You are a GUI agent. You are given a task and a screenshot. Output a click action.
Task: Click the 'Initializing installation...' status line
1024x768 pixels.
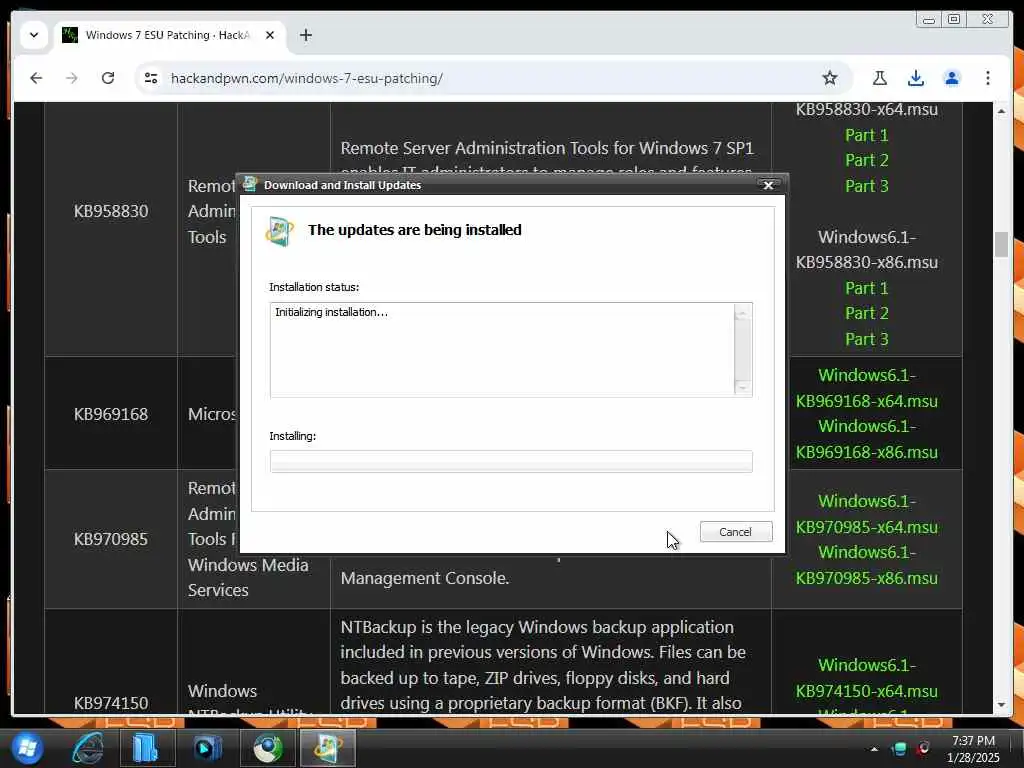pyautogui.click(x=332, y=312)
